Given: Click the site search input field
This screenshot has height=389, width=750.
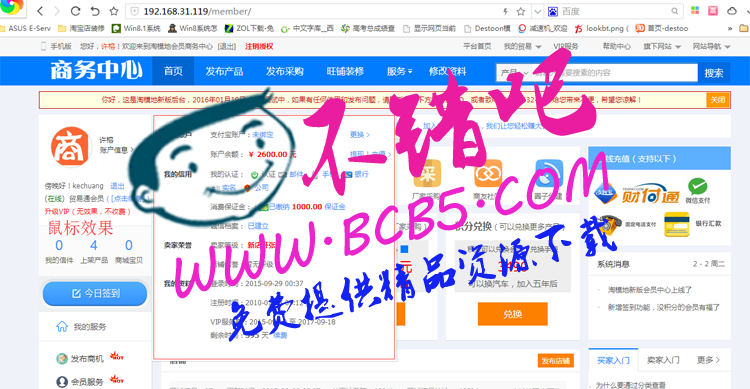Looking at the screenshot, I should click(614, 73).
